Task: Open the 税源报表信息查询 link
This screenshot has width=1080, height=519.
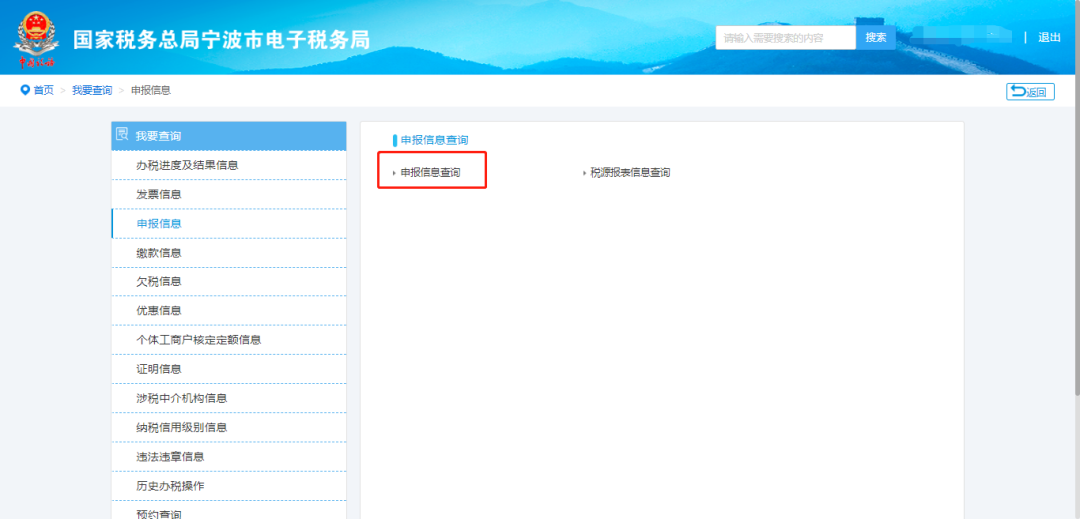Action: point(630,173)
